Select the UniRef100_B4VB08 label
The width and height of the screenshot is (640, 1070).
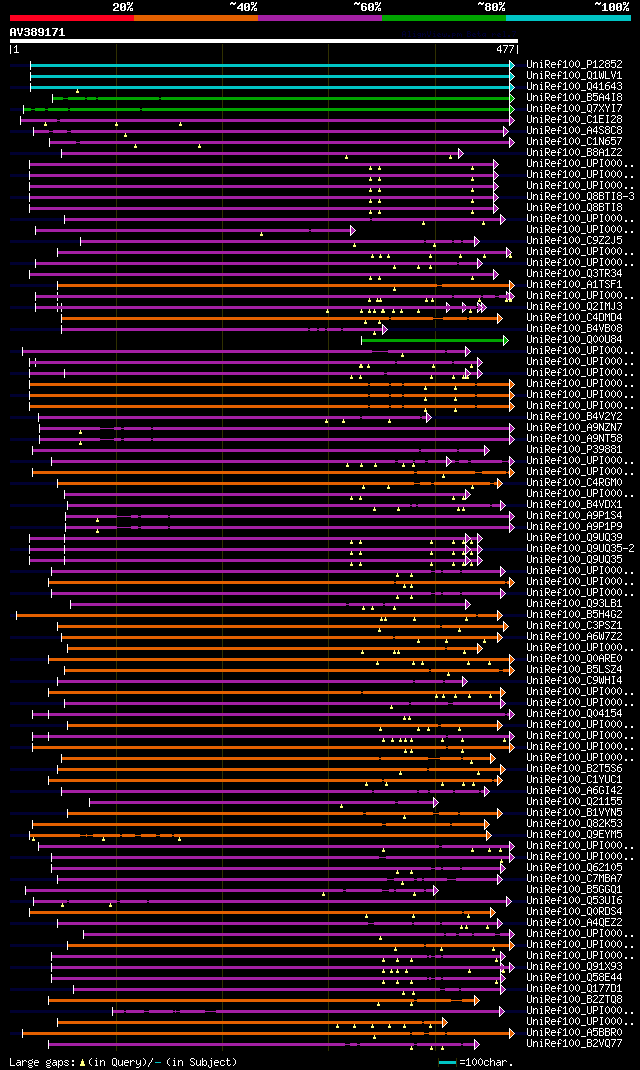click(x=574, y=328)
